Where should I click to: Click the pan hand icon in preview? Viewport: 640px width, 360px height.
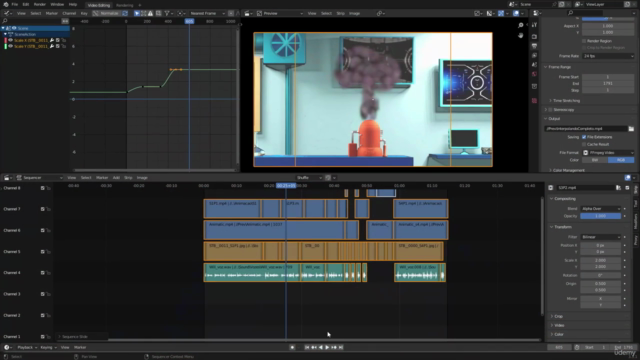pos(520,36)
